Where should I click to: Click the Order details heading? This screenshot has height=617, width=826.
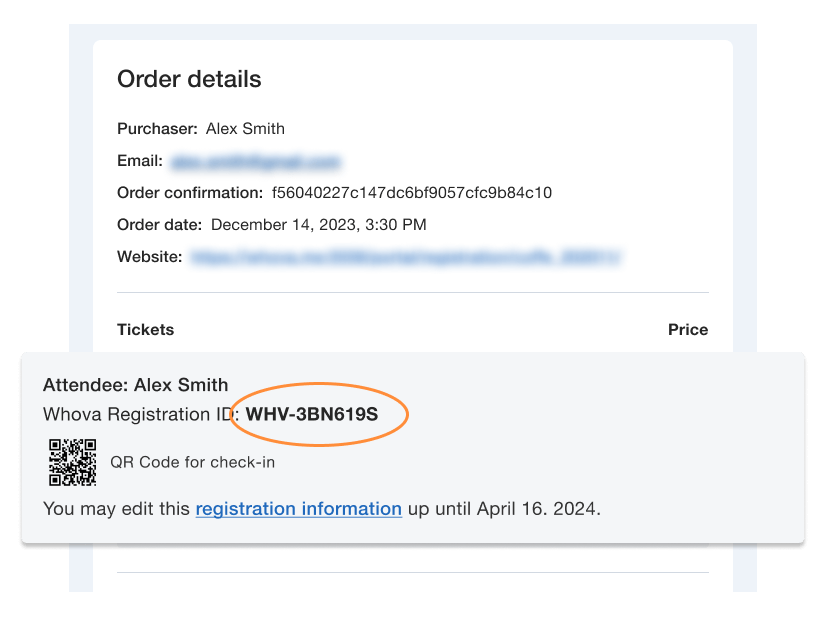click(x=189, y=80)
